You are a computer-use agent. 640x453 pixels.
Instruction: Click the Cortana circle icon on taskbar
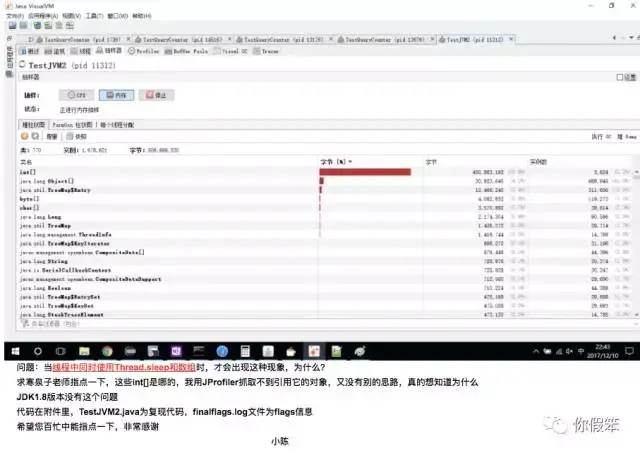pos(38,351)
